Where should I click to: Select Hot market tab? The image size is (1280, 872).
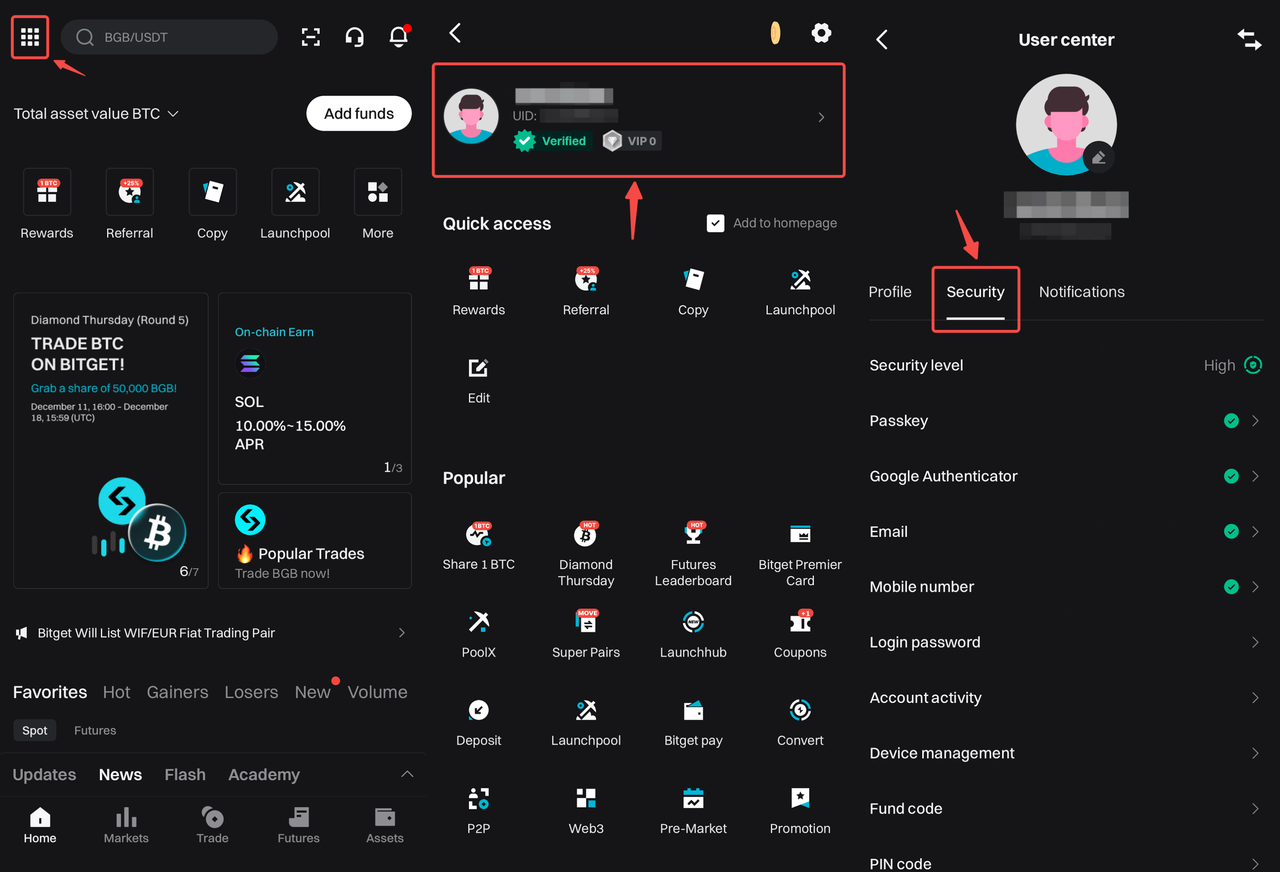tap(116, 692)
